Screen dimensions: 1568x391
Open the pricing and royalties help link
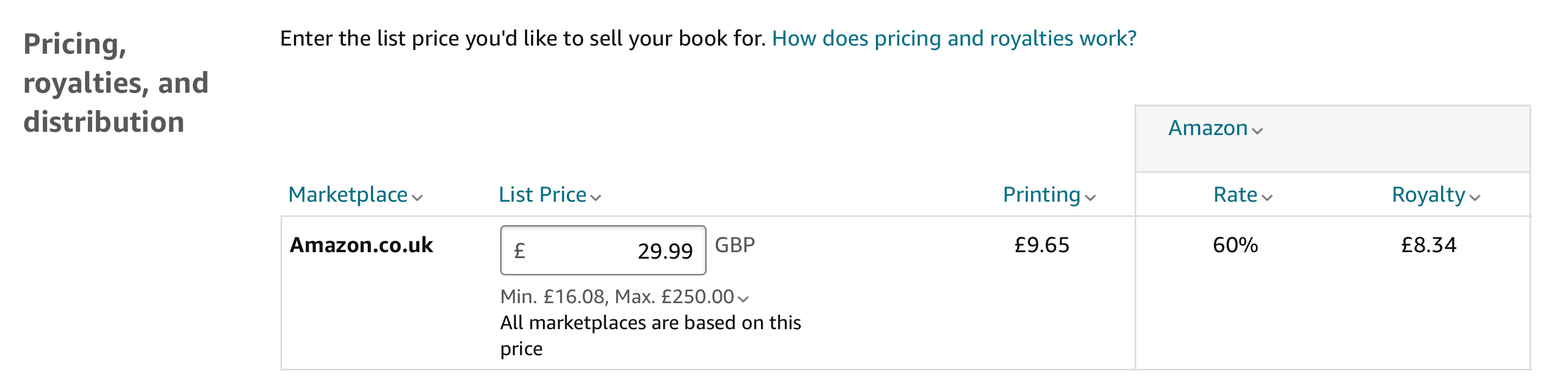[x=954, y=39]
